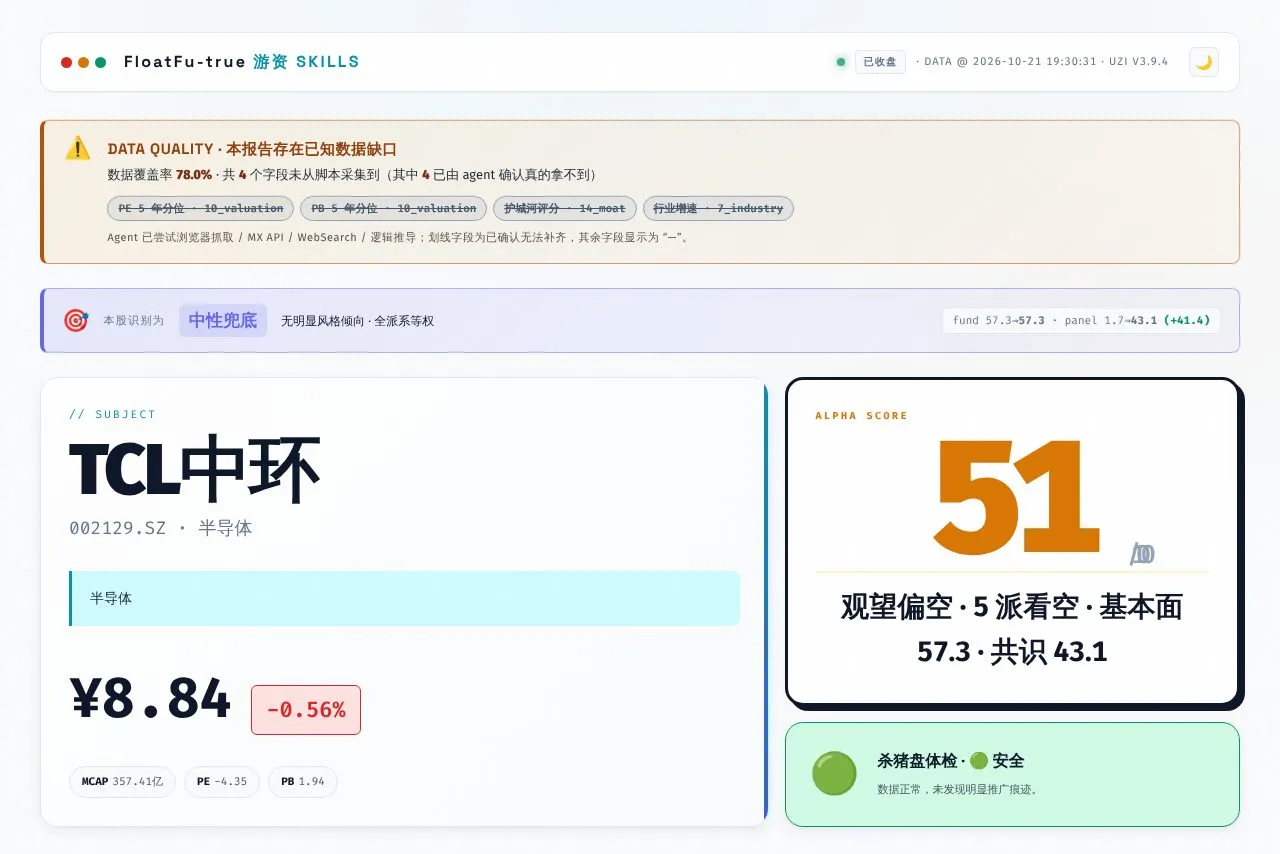Click the 数据正常，未发现明显推广痕迹 note
The image size is (1280, 854).
point(958,789)
